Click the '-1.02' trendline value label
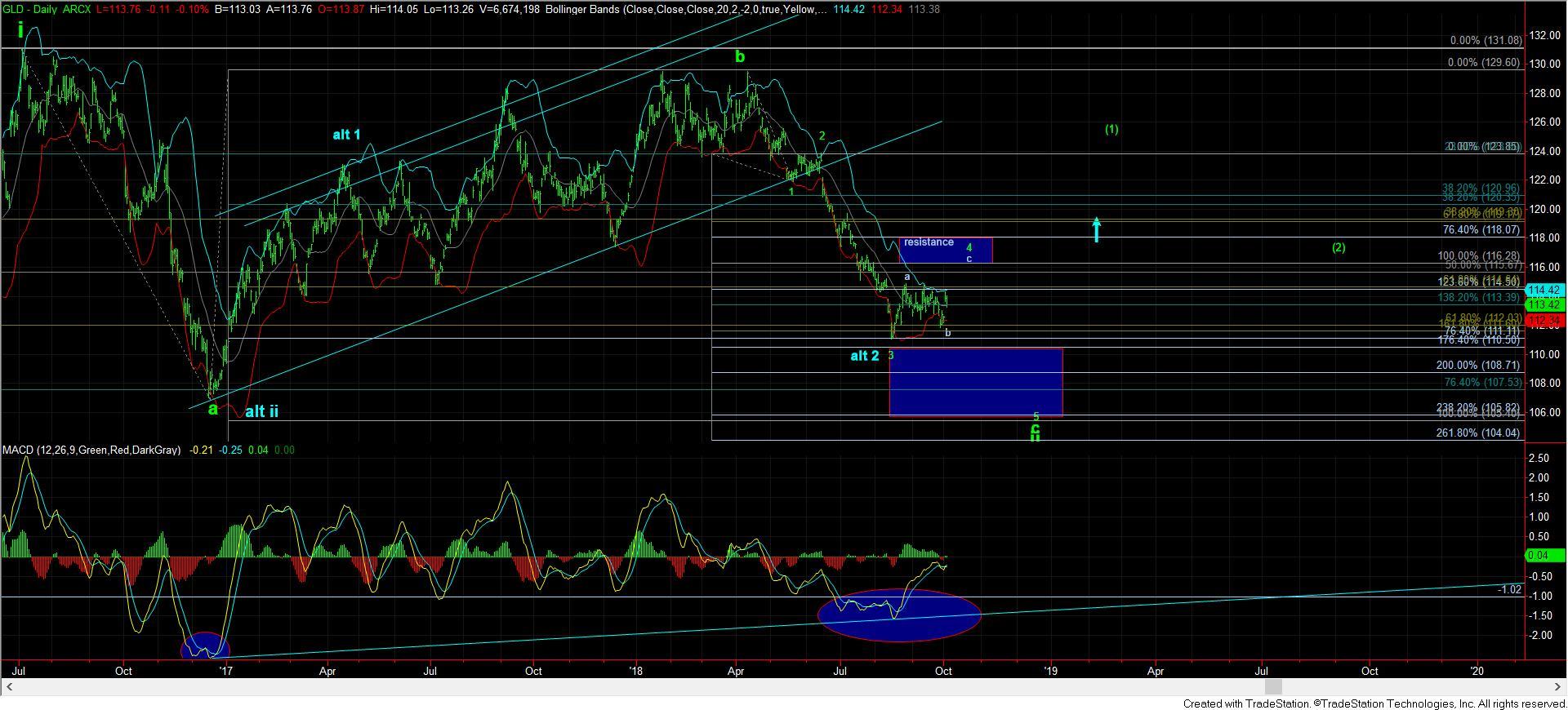1568x710 pixels. tap(1510, 589)
